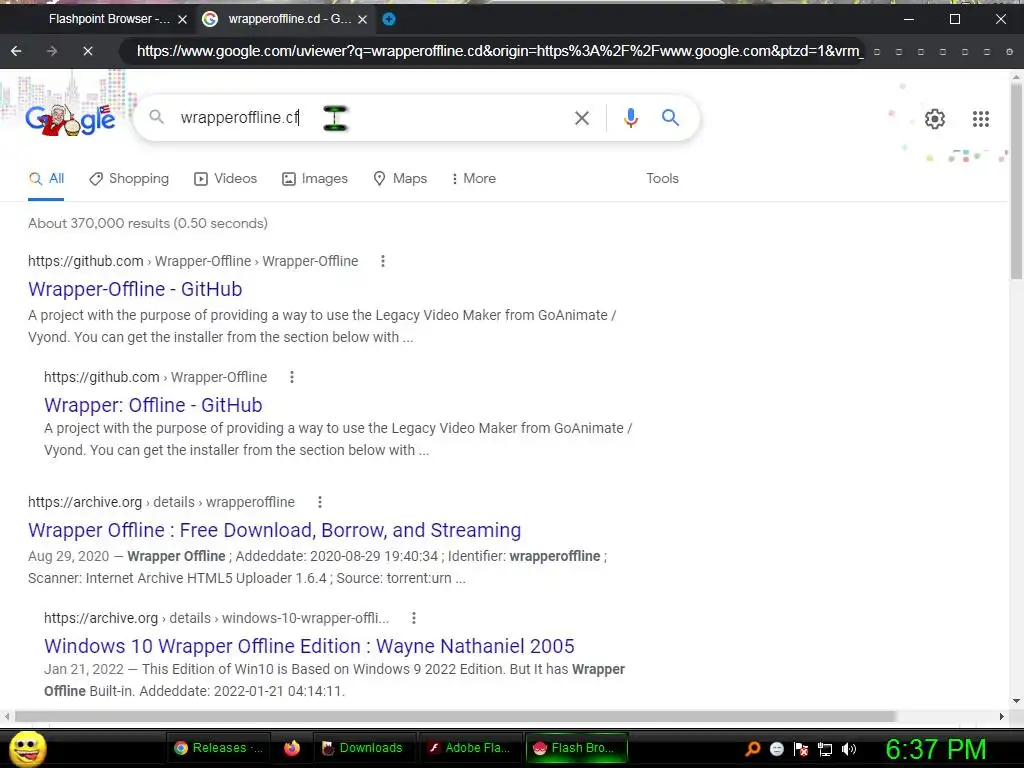The image size is (1024, 768).
Task: Click the network tray icon
Action: coord(825,749)
